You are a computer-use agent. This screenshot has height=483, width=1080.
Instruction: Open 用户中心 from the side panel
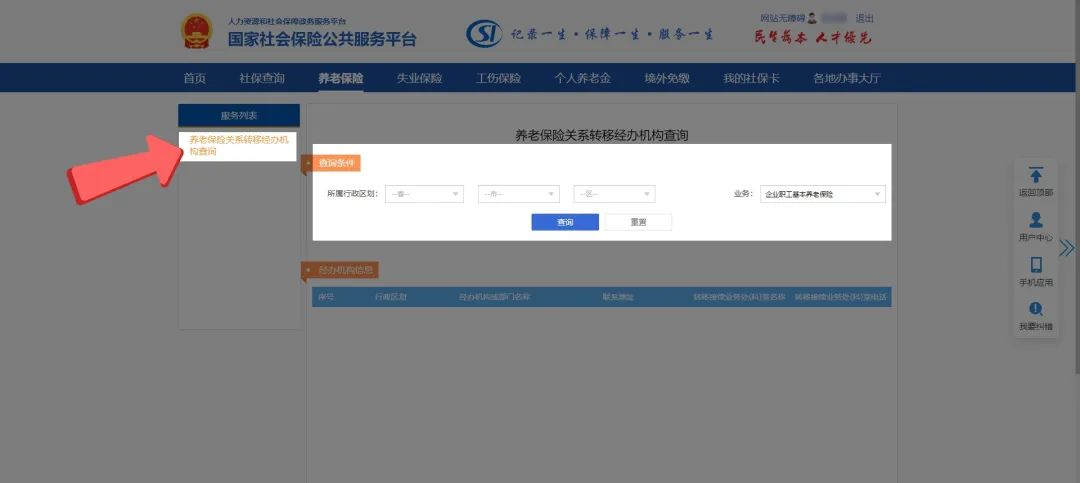(x=1036, y=227)
